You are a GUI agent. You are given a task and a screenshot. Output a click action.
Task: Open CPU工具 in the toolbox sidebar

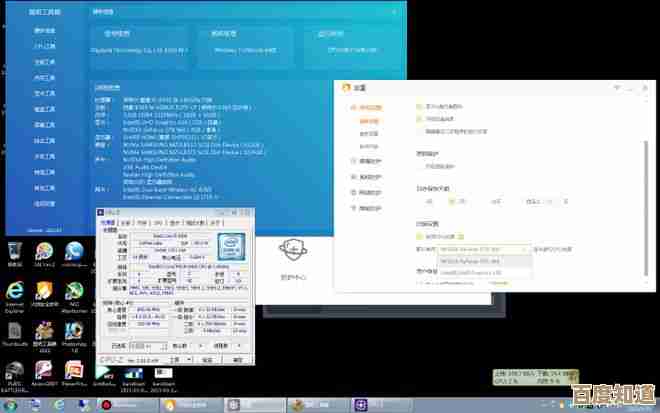[x=44, y=46]
